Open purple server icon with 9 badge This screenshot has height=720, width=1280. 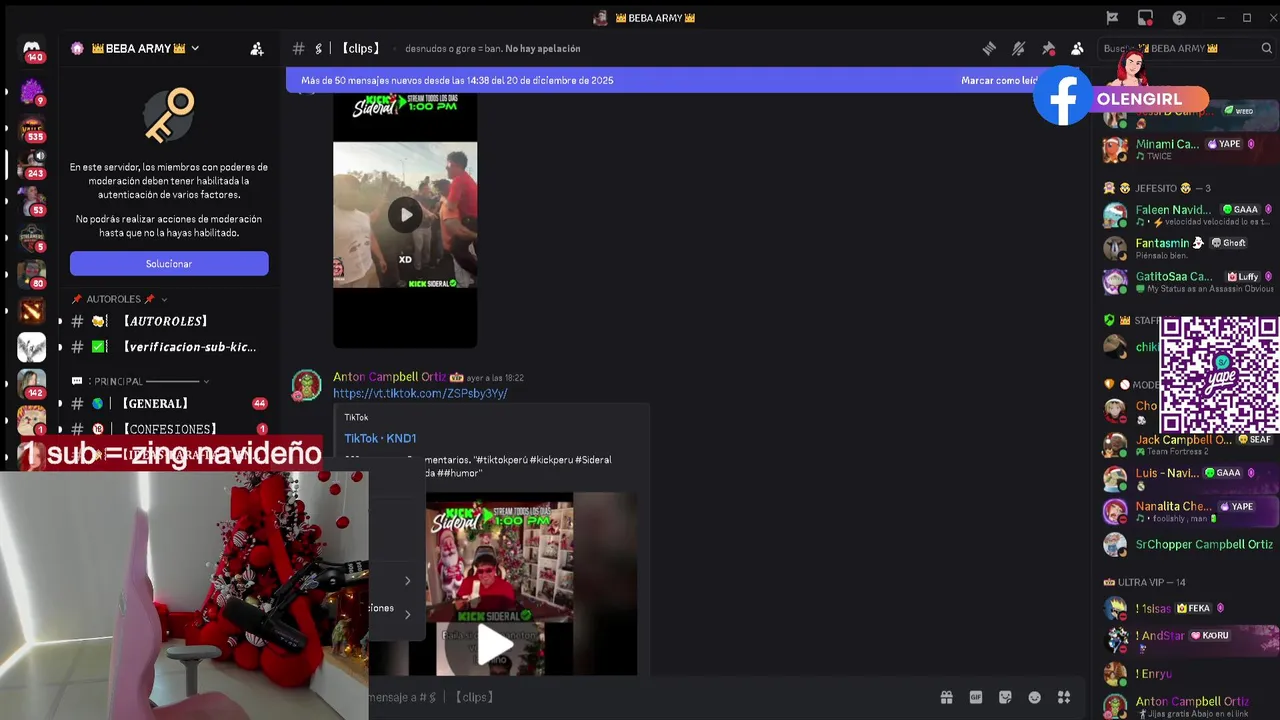32,92
